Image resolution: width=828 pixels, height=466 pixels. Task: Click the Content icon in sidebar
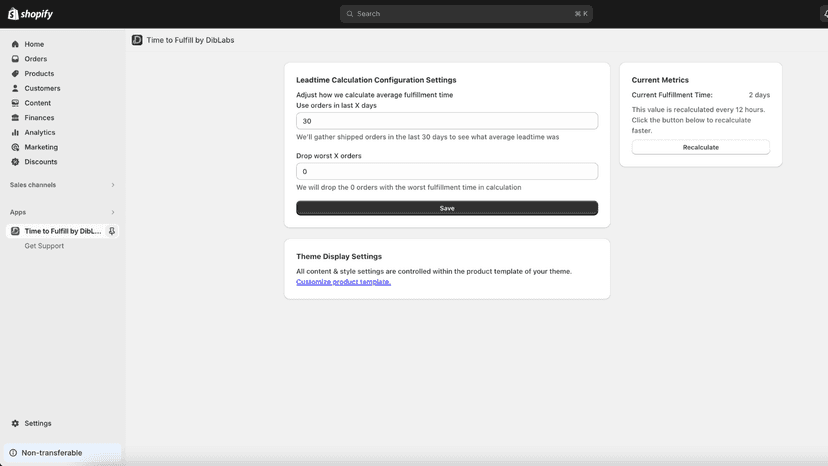click(15, 103)
